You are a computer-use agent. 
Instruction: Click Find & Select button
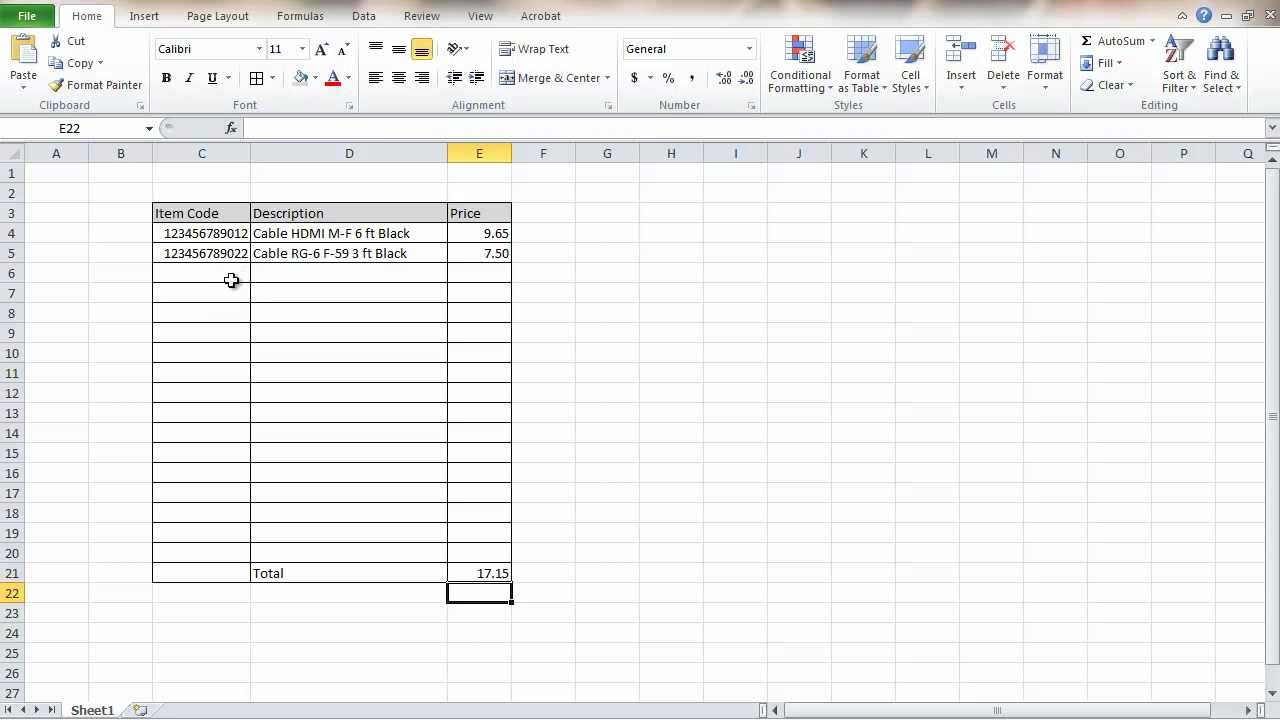1222,65
